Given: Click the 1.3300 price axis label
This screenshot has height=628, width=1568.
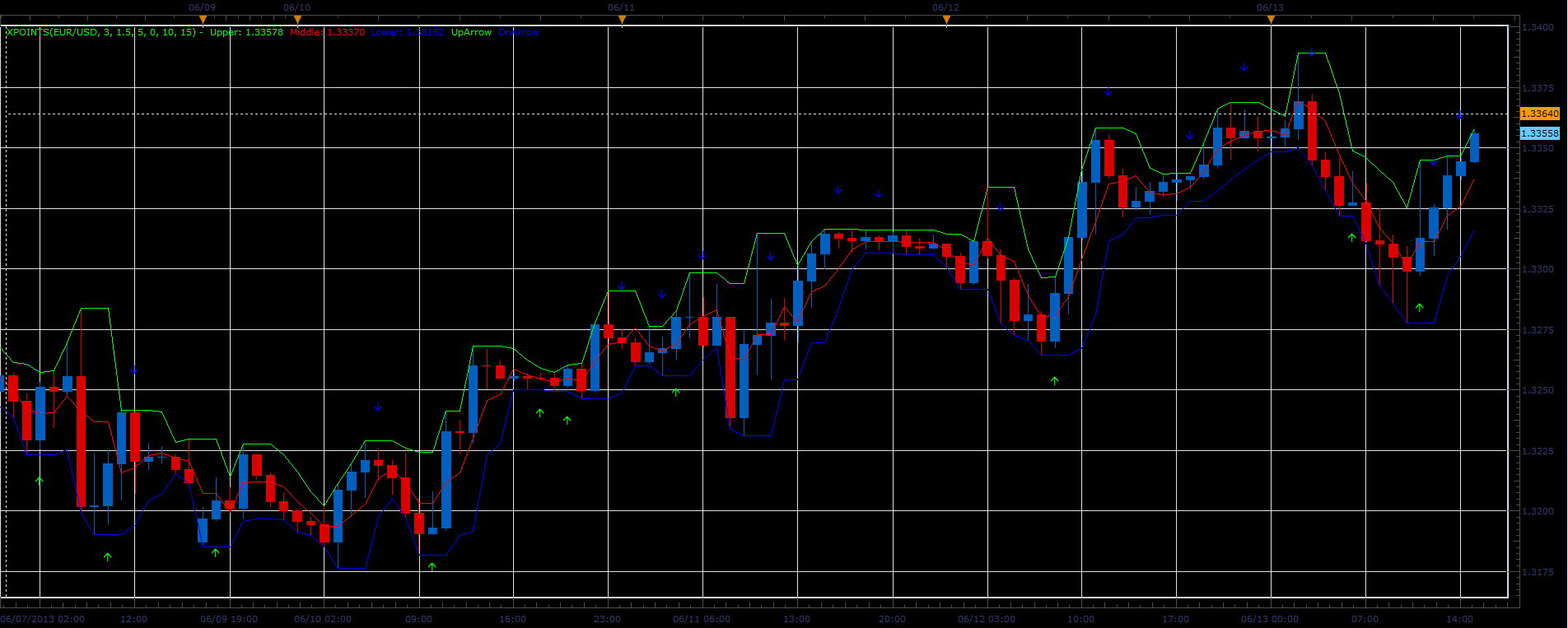Looking at the screenshot, I should click(x=1538, y=269).
